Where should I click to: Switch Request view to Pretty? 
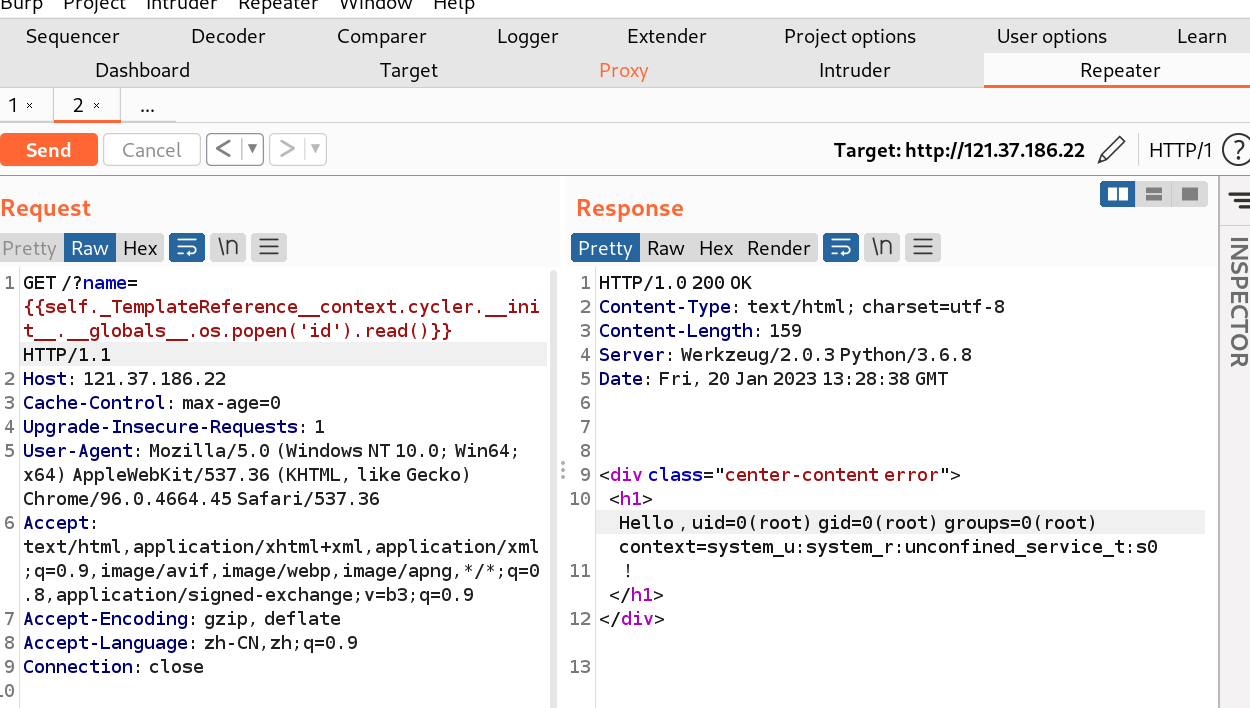pos(30,248)
